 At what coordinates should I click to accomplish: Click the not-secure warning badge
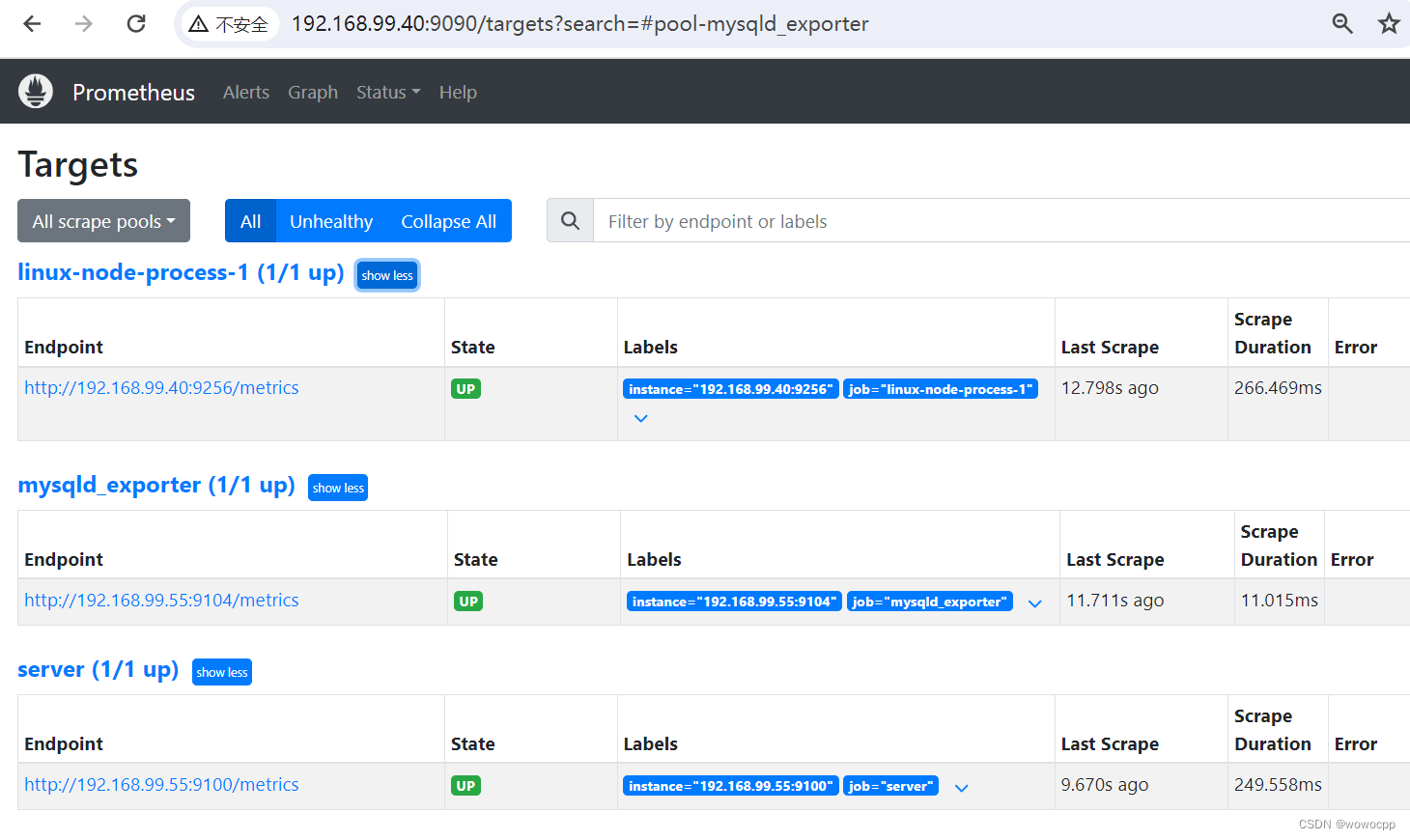pos(229,24)
